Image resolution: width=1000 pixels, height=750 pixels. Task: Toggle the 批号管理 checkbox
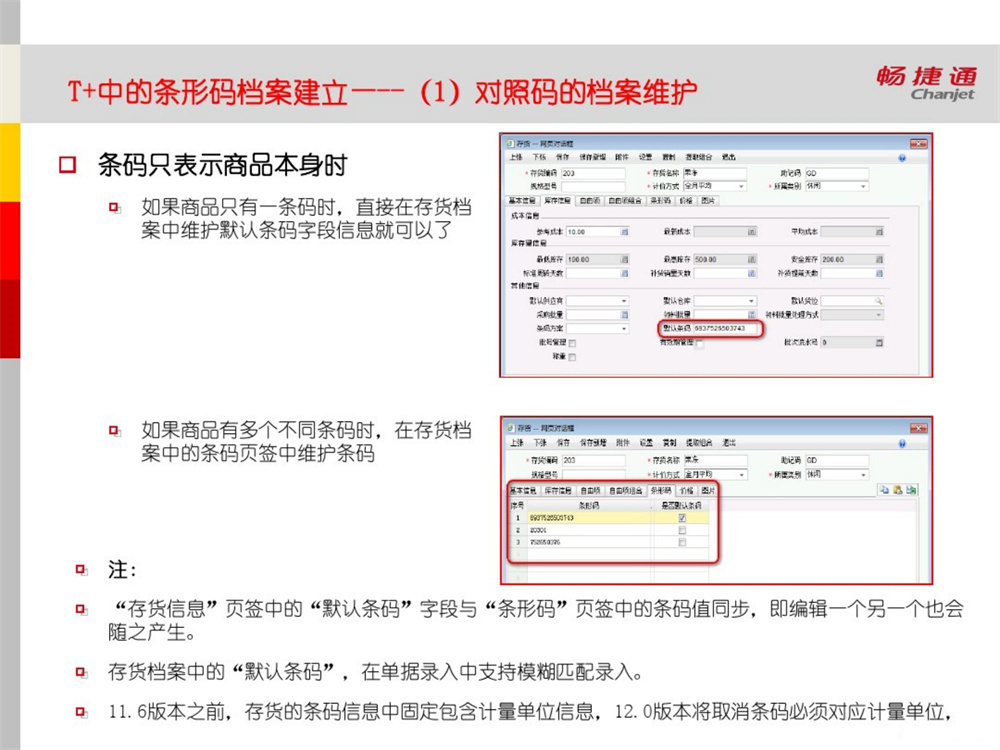coord(572,343)
